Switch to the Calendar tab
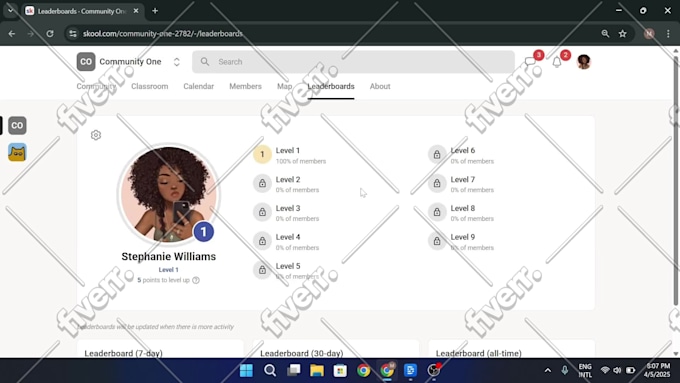Viewport: 680px width, 383px height. point(199,86)
